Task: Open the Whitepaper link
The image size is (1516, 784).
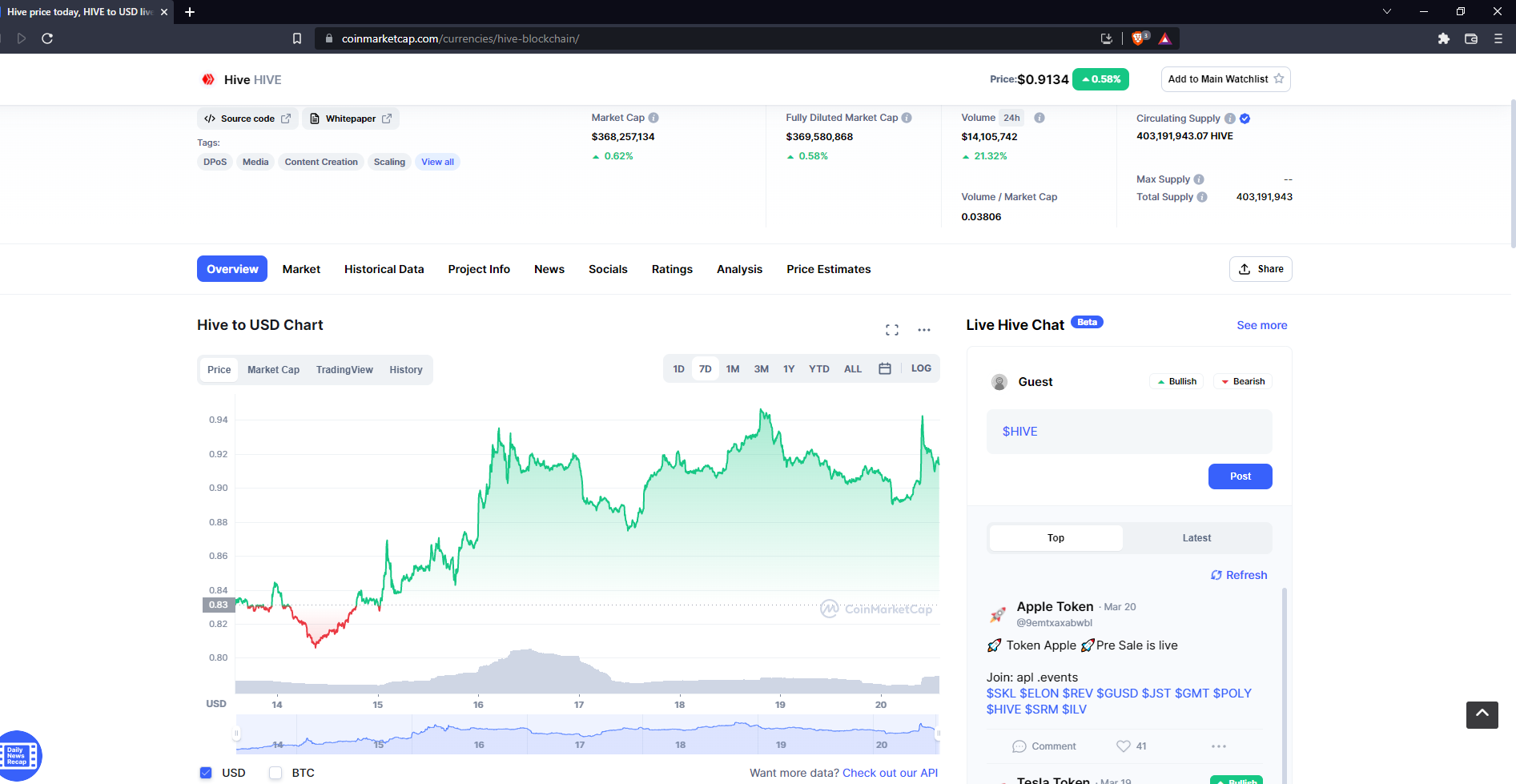Action: coord(351,119)
